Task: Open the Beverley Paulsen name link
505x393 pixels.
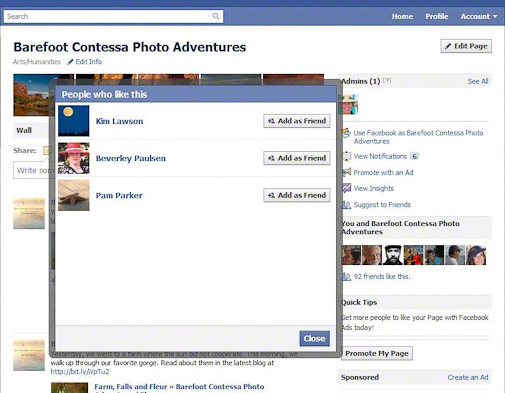Action: tap(131, 158)
